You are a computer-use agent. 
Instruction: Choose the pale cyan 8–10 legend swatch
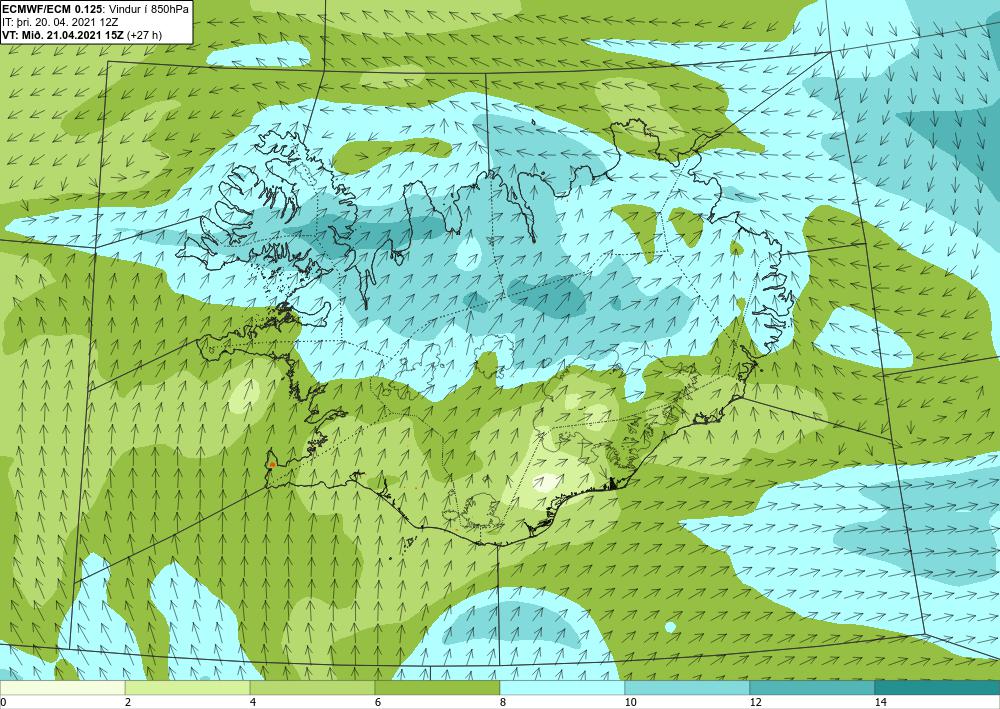coord(562,688)
